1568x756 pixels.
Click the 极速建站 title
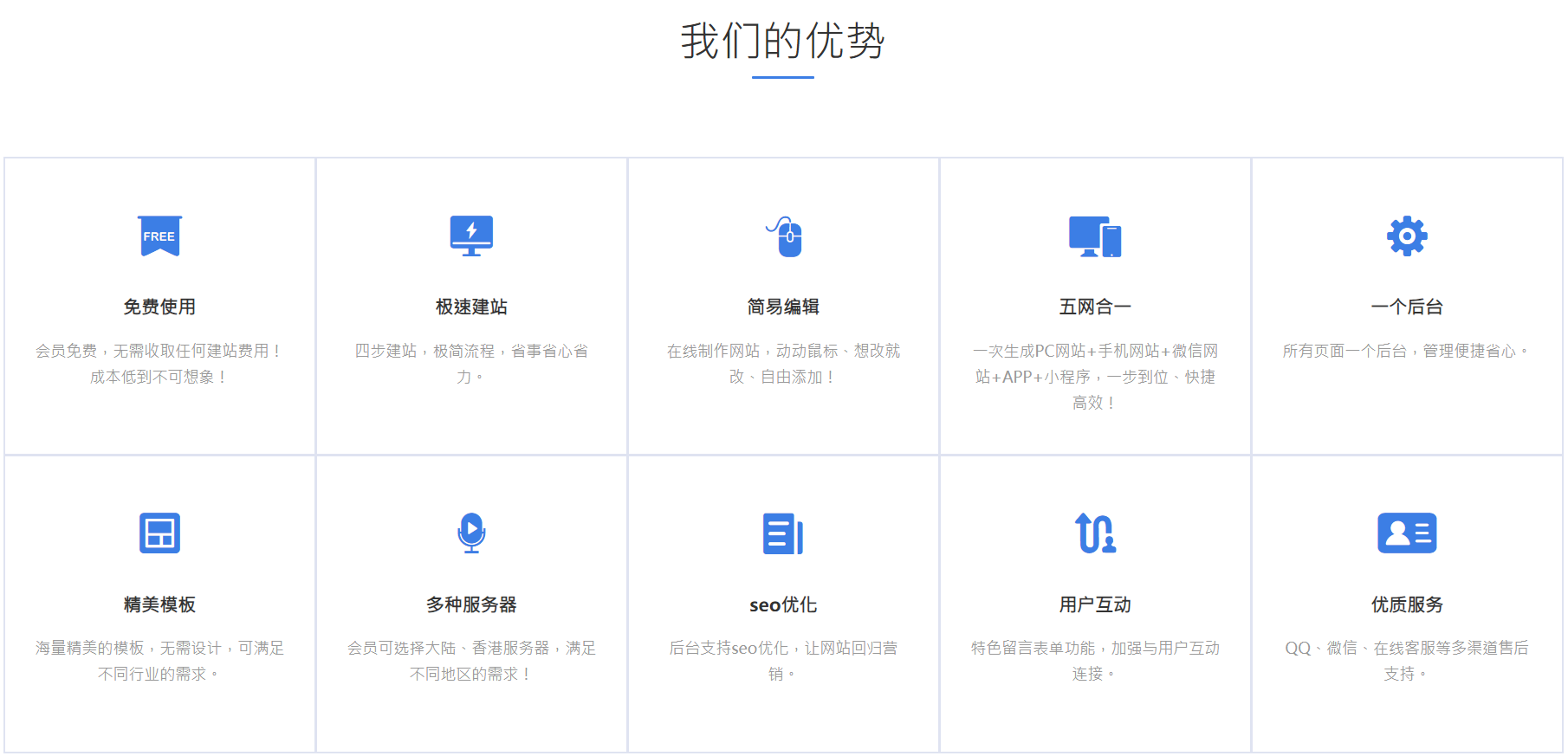(471, 307)
